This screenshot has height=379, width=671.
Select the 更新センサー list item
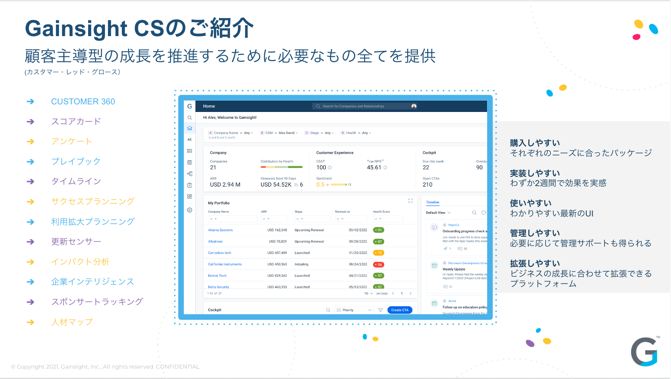click(76, 242)
